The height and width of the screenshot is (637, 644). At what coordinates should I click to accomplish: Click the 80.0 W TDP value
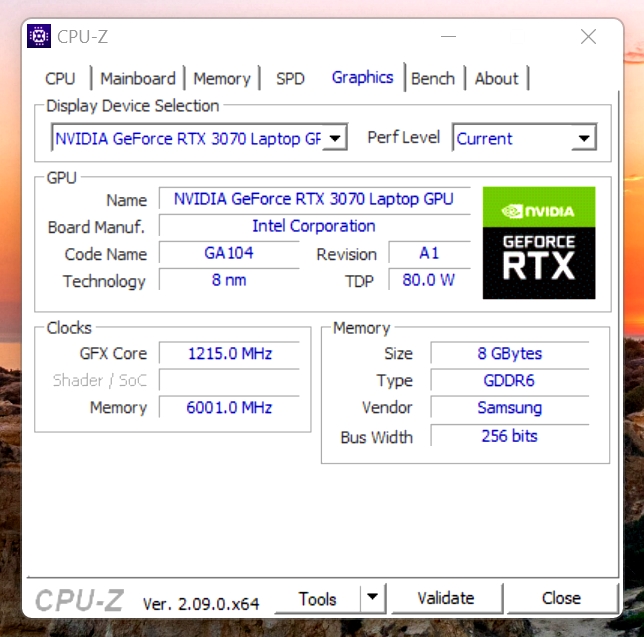[x=429, y=280]
